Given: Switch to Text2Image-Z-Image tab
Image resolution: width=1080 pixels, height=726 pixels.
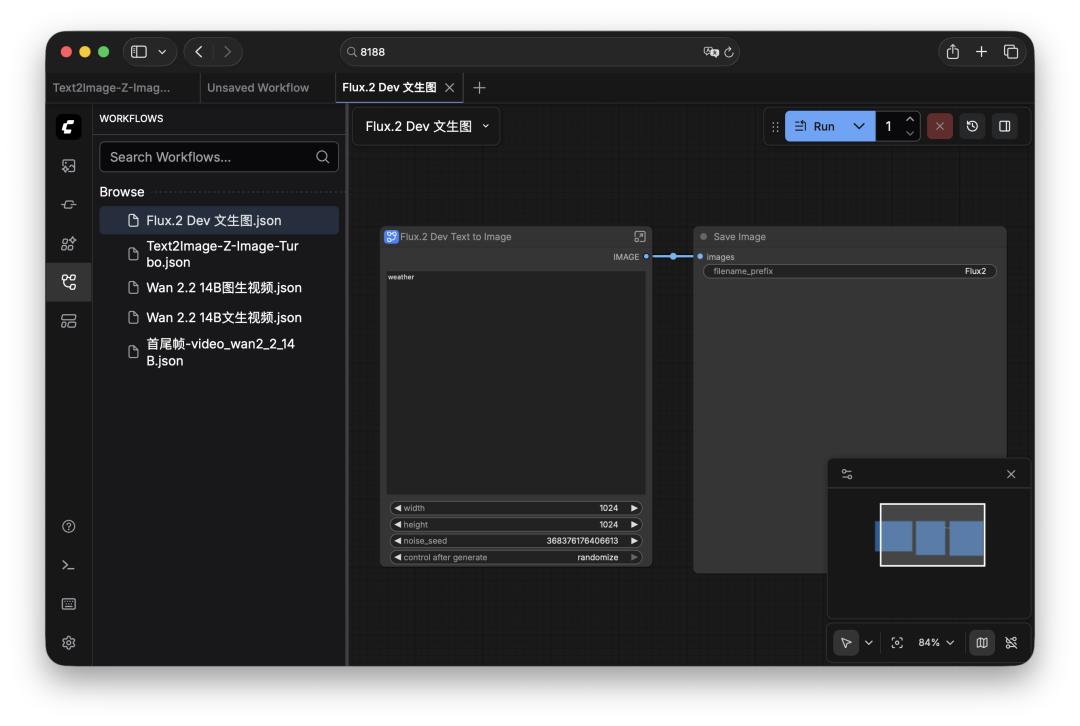Looking at the screenshot, I should point(112,88).
